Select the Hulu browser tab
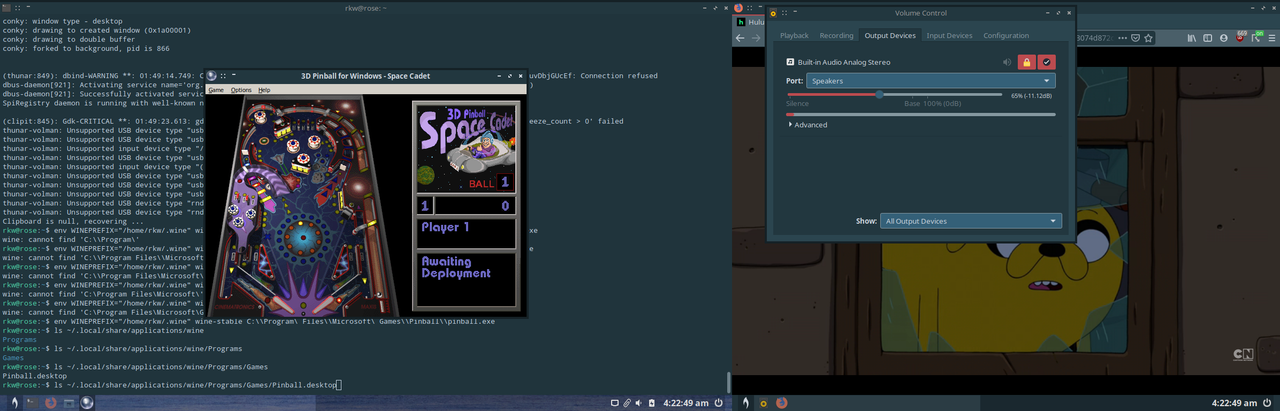The height and width of the screenshot is (411, 1280). [750, 21]
